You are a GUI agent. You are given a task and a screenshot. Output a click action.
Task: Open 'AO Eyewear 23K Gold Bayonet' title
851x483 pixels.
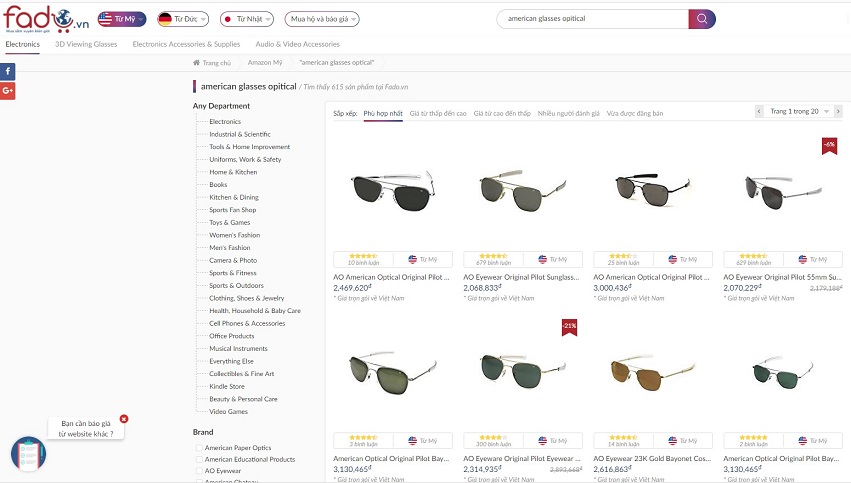(x=652, y=458)
